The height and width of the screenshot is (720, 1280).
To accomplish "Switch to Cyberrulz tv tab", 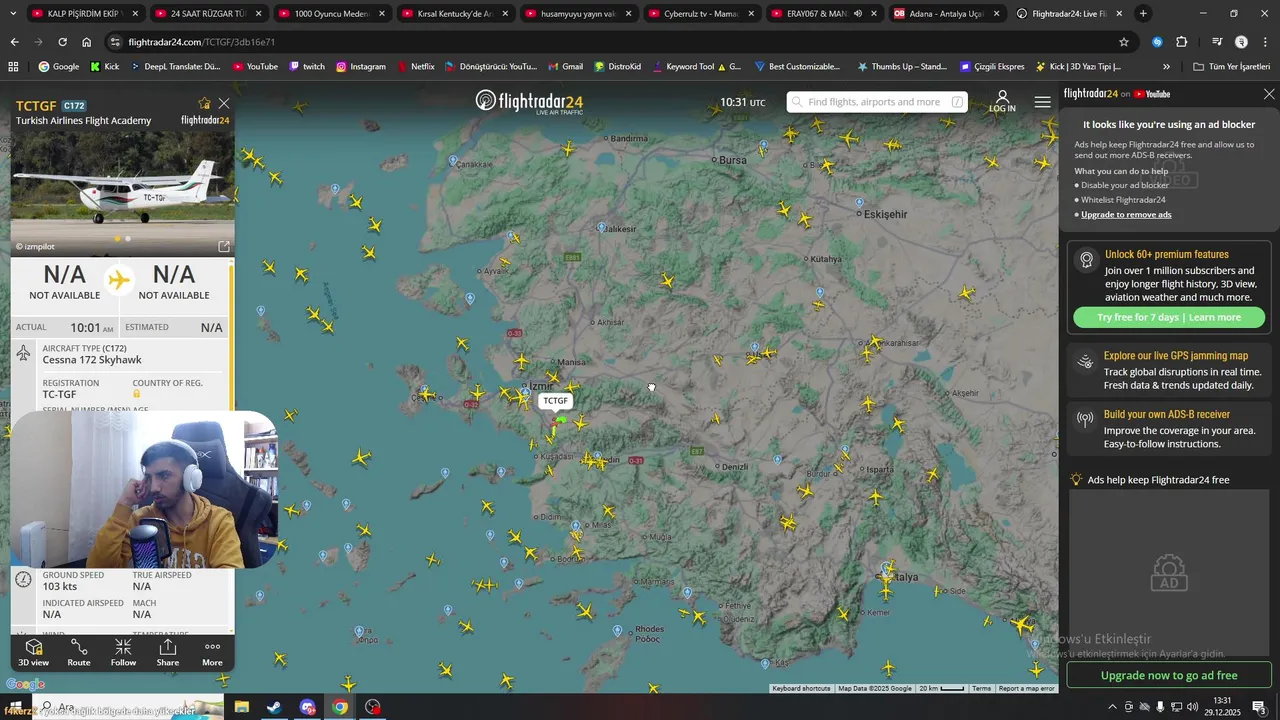I will point(700,14).
